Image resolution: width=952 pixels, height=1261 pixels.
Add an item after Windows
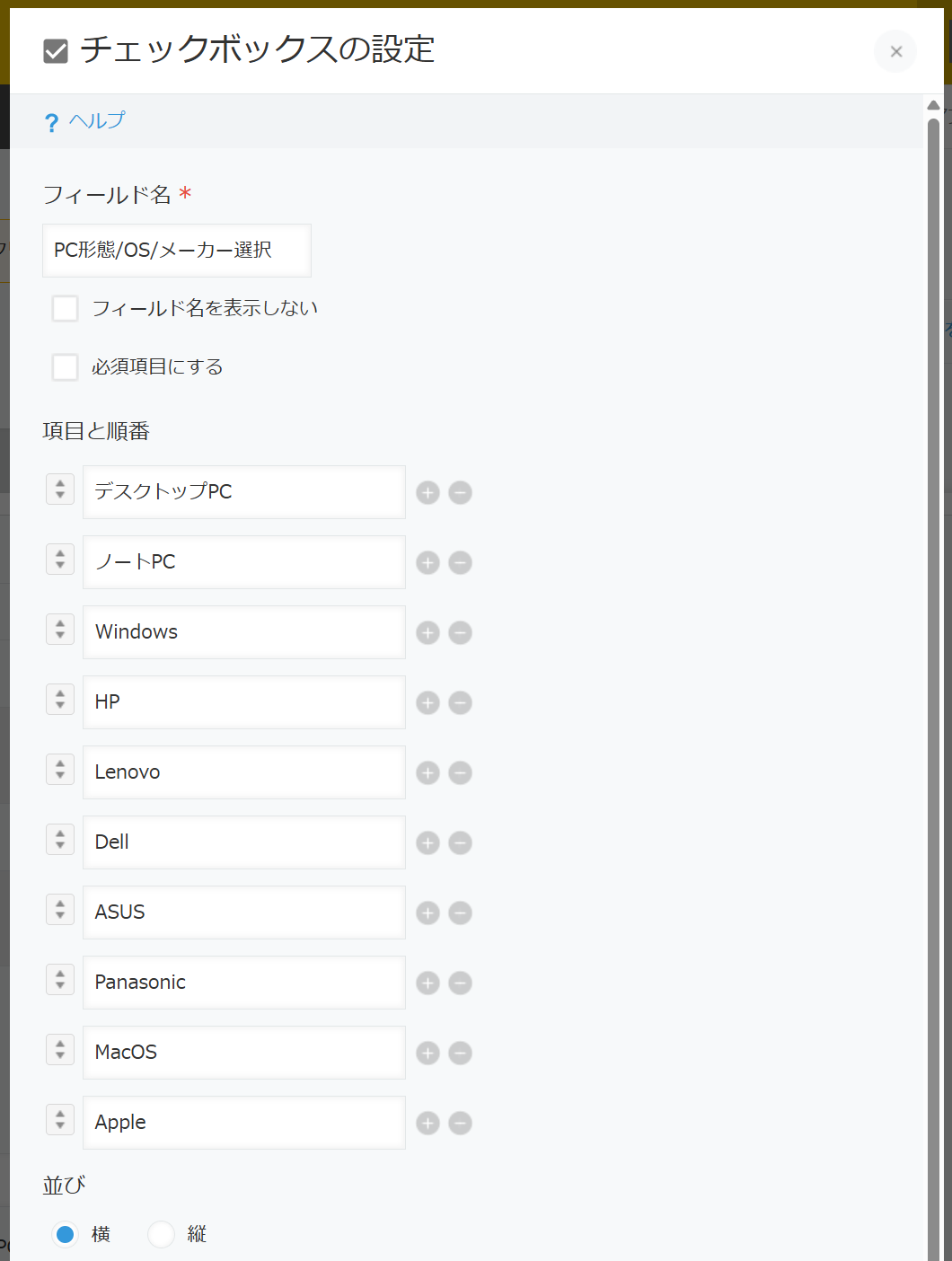click(x=428, y=632)
